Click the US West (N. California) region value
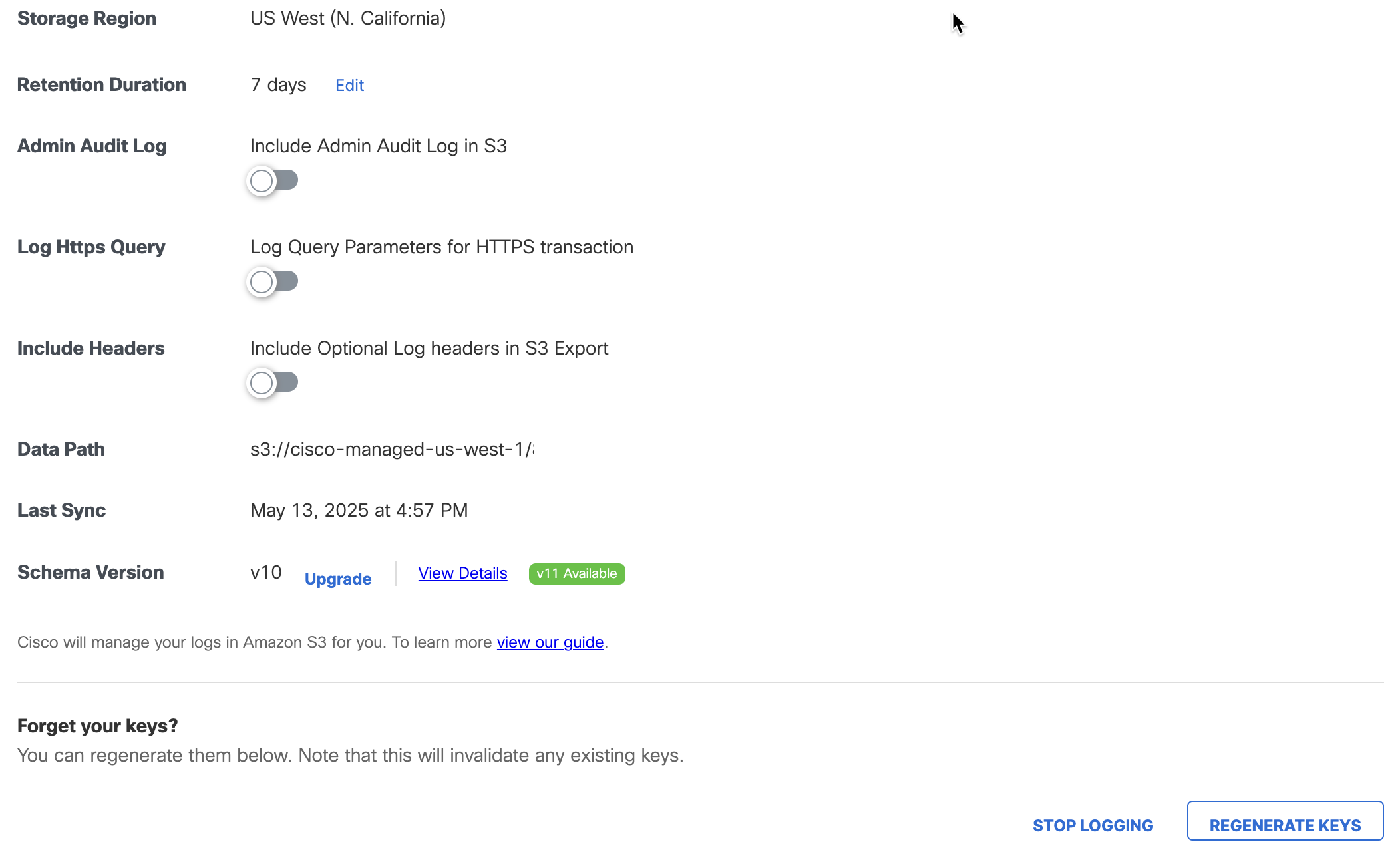 pos(348,18)
